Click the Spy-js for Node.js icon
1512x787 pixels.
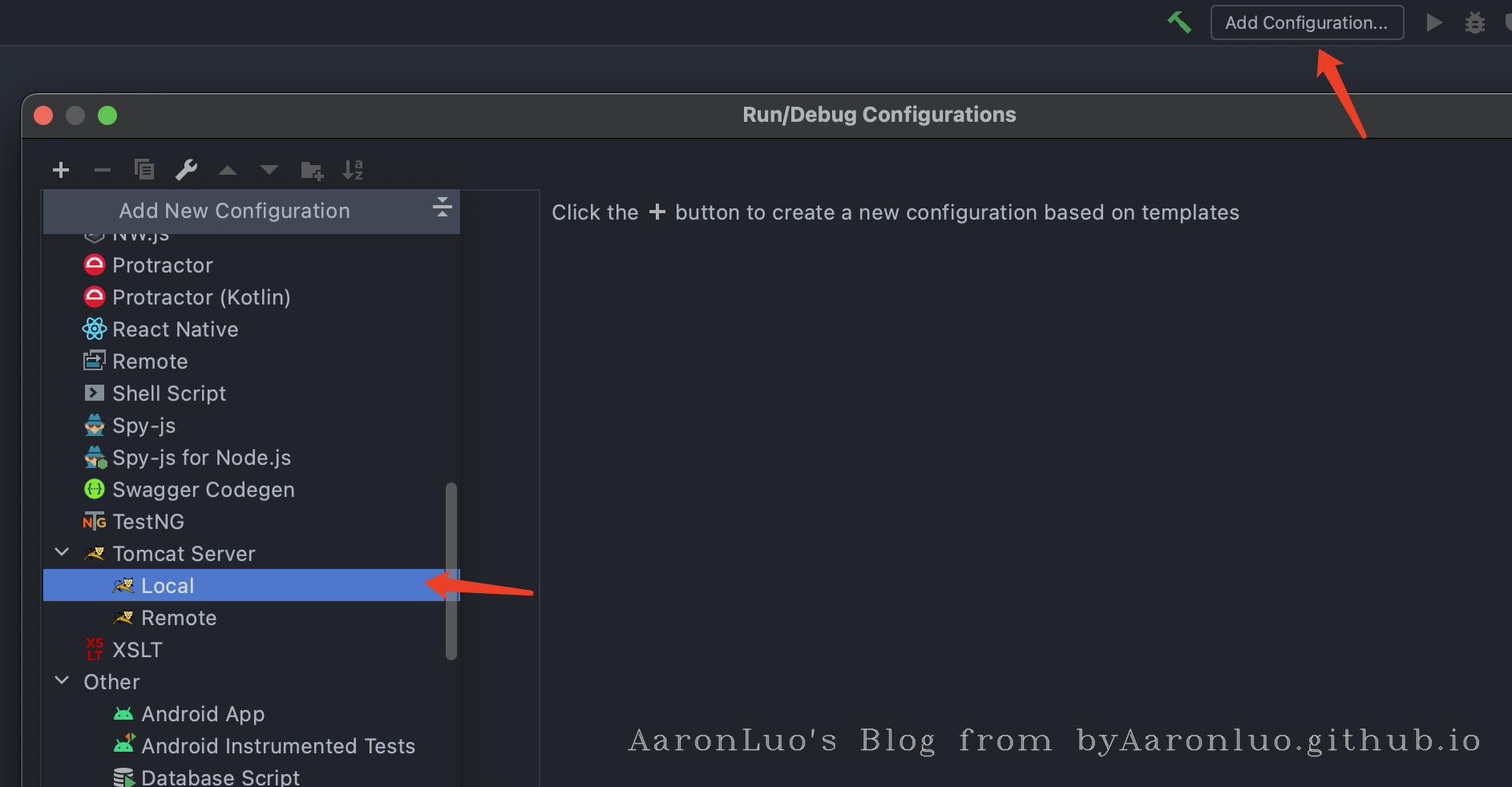point(95,458)
